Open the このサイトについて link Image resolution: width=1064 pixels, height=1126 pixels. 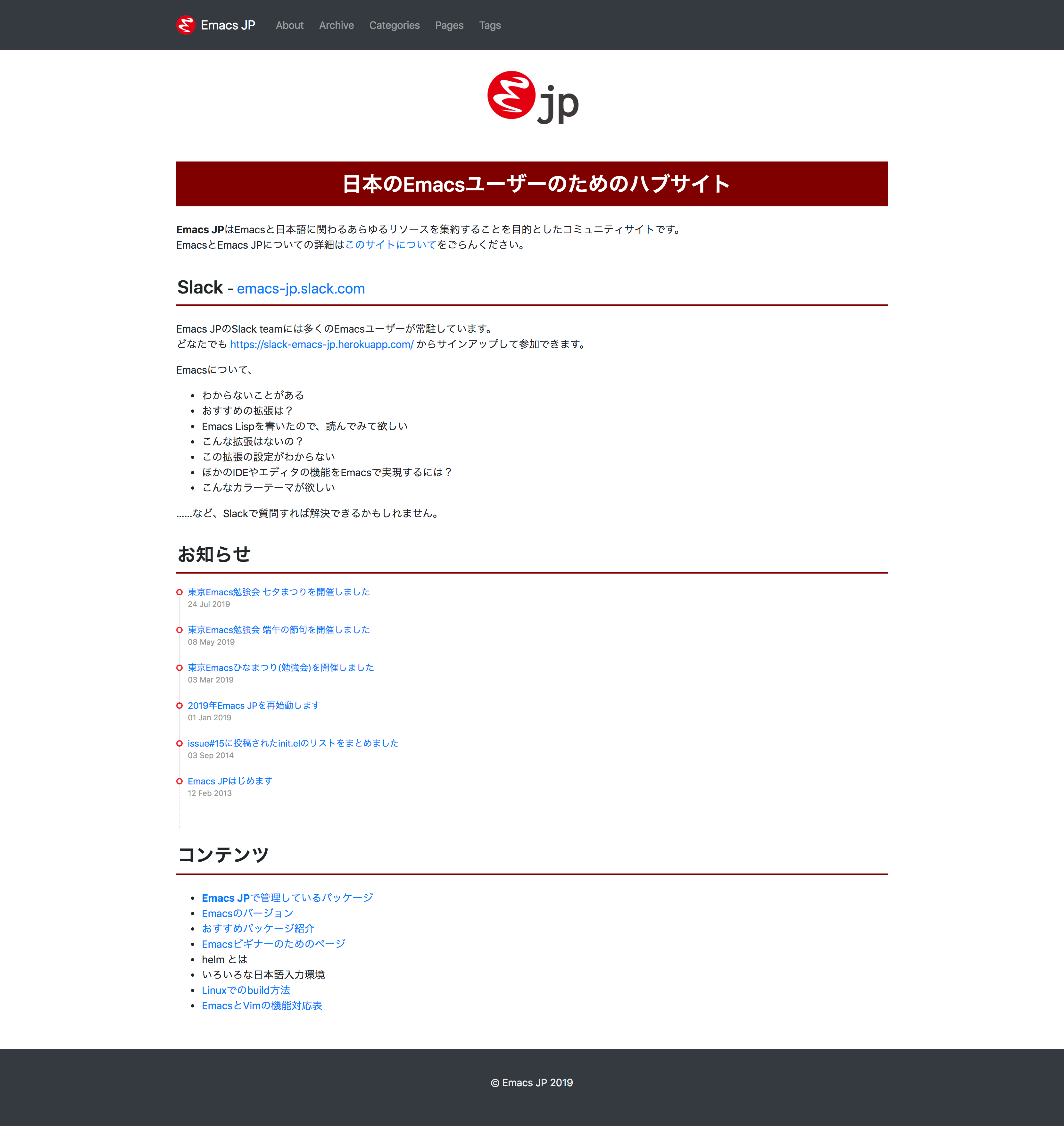click(x=390, y=245)
